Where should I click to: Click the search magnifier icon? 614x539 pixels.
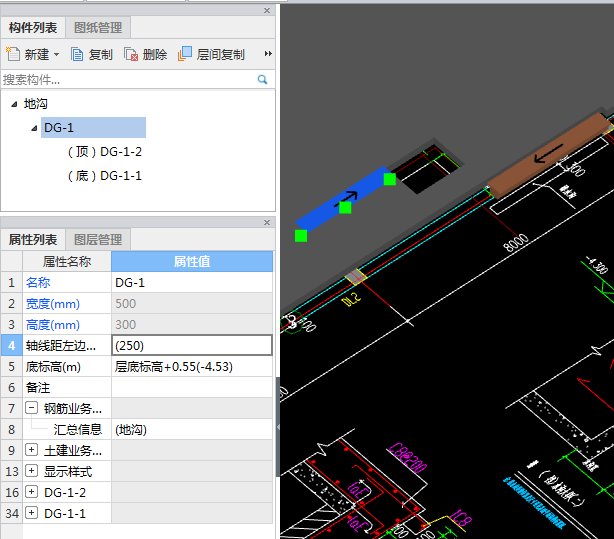262,80
